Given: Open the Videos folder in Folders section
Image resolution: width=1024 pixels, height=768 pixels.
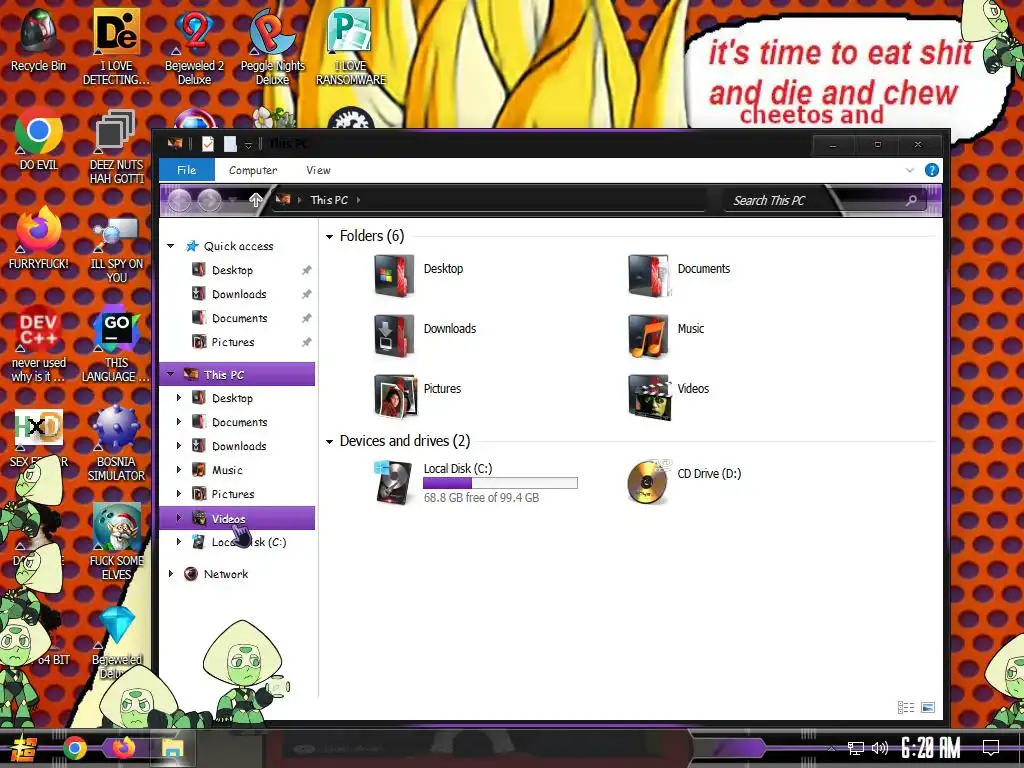Looking at the screenshot, I should (x=669, y=395).
